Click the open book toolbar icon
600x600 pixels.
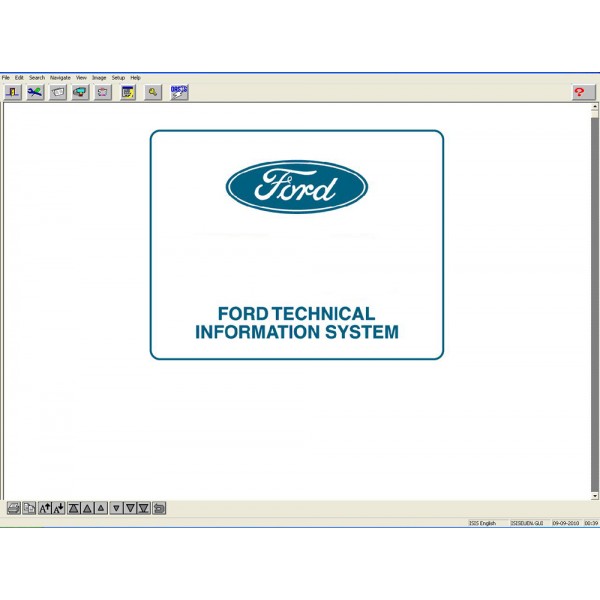click(58, 92)
